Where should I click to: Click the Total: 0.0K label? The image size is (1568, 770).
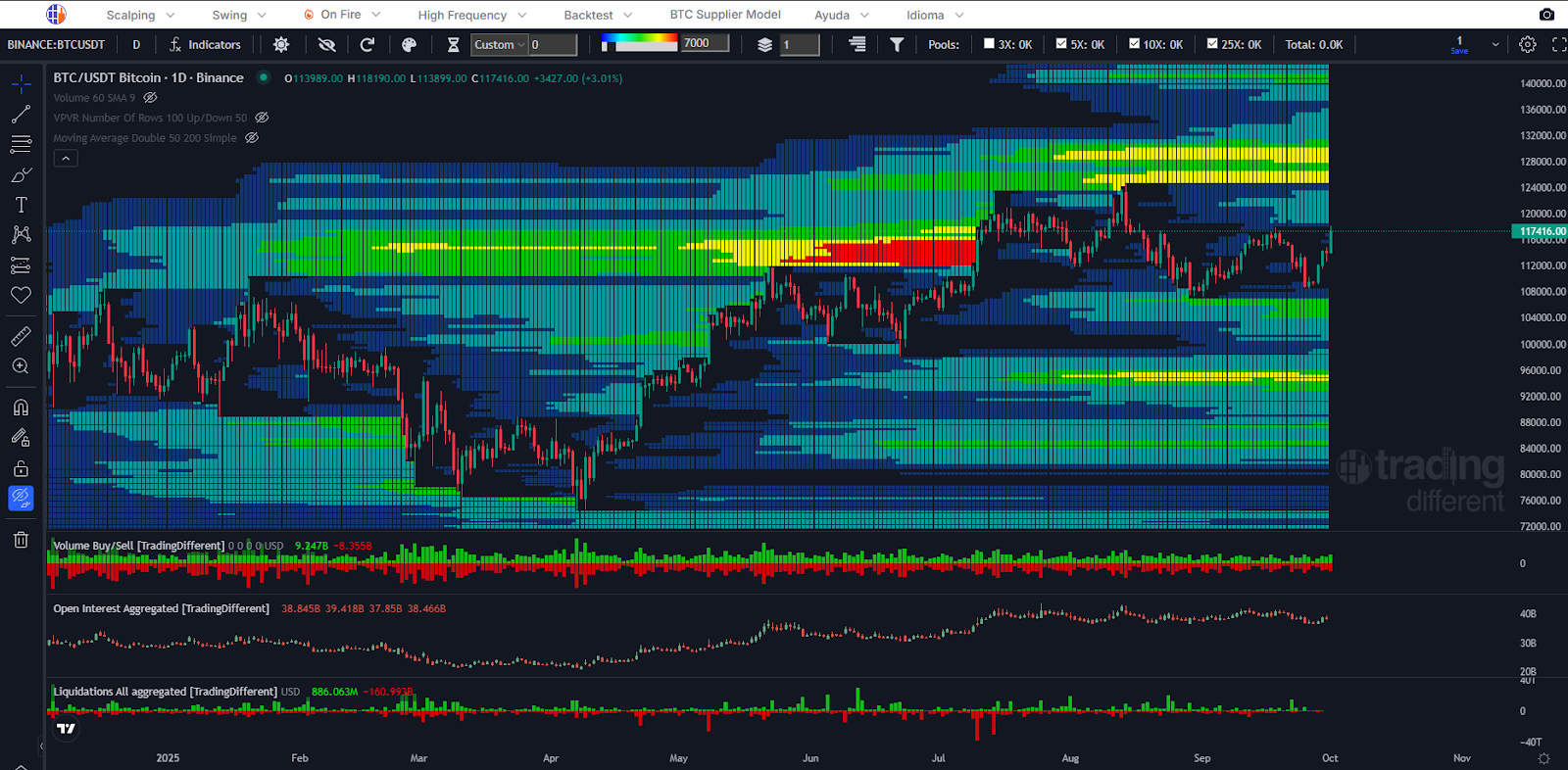click(x=1313, y=44)
